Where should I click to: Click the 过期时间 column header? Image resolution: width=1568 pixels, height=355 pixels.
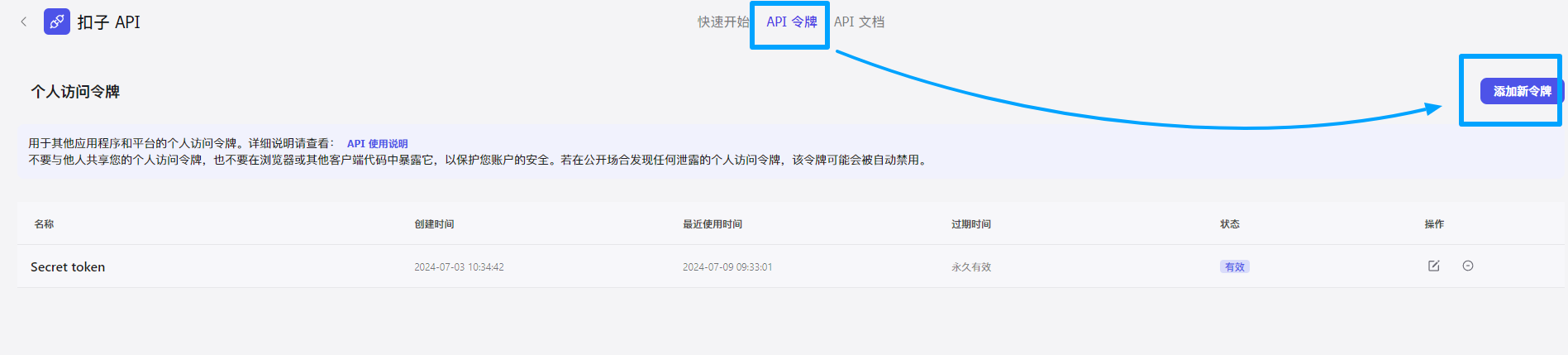[x=971, y=223]
